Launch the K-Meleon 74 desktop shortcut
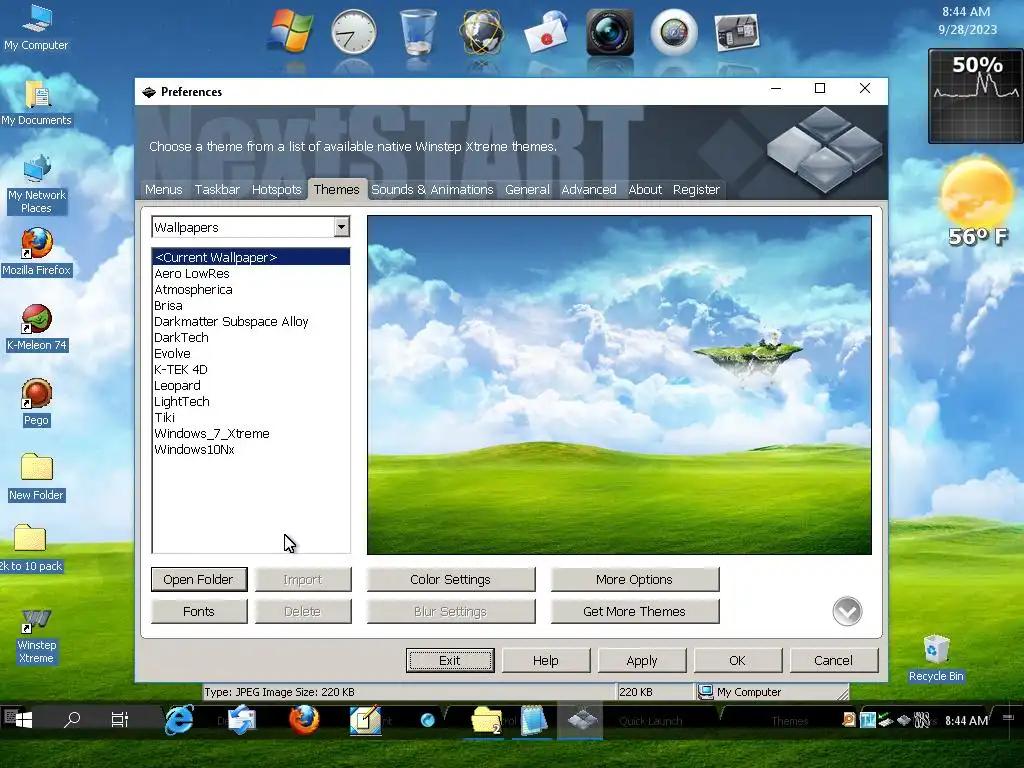The image size is (1024, 768). pos(36,328)
